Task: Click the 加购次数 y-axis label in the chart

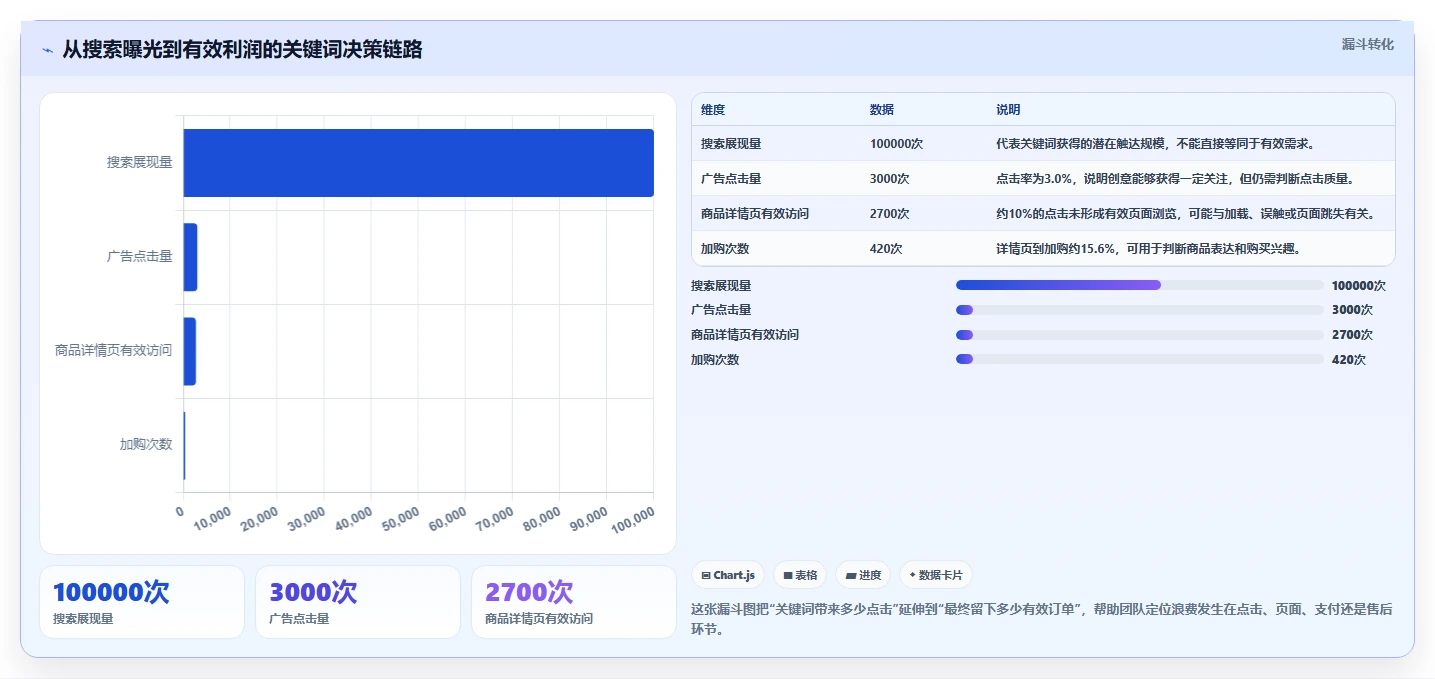Action: click(x=146, y=444)
